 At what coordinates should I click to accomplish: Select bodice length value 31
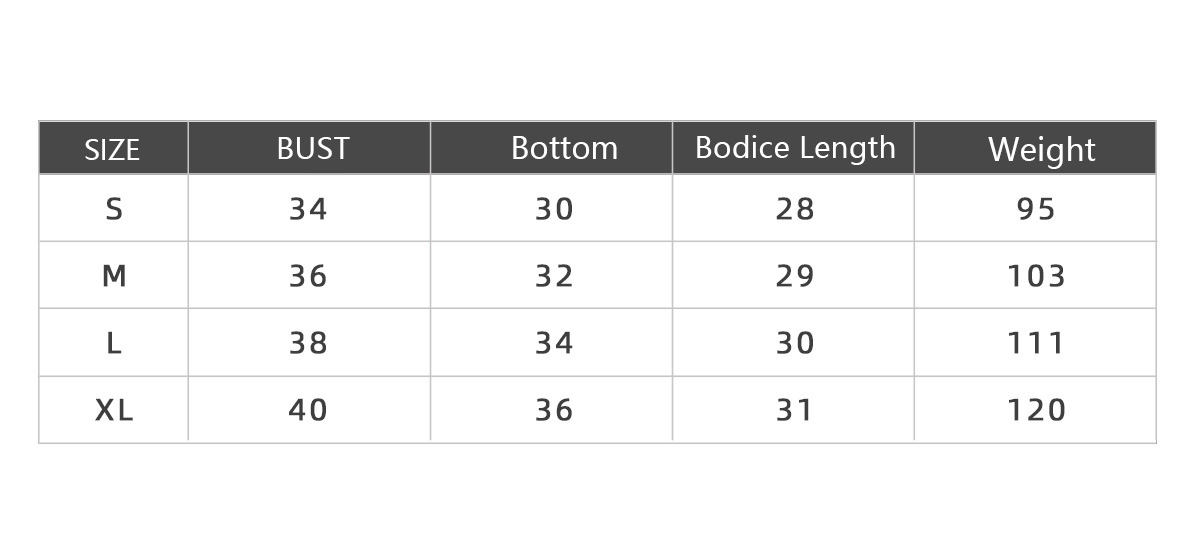pos(795,410)
